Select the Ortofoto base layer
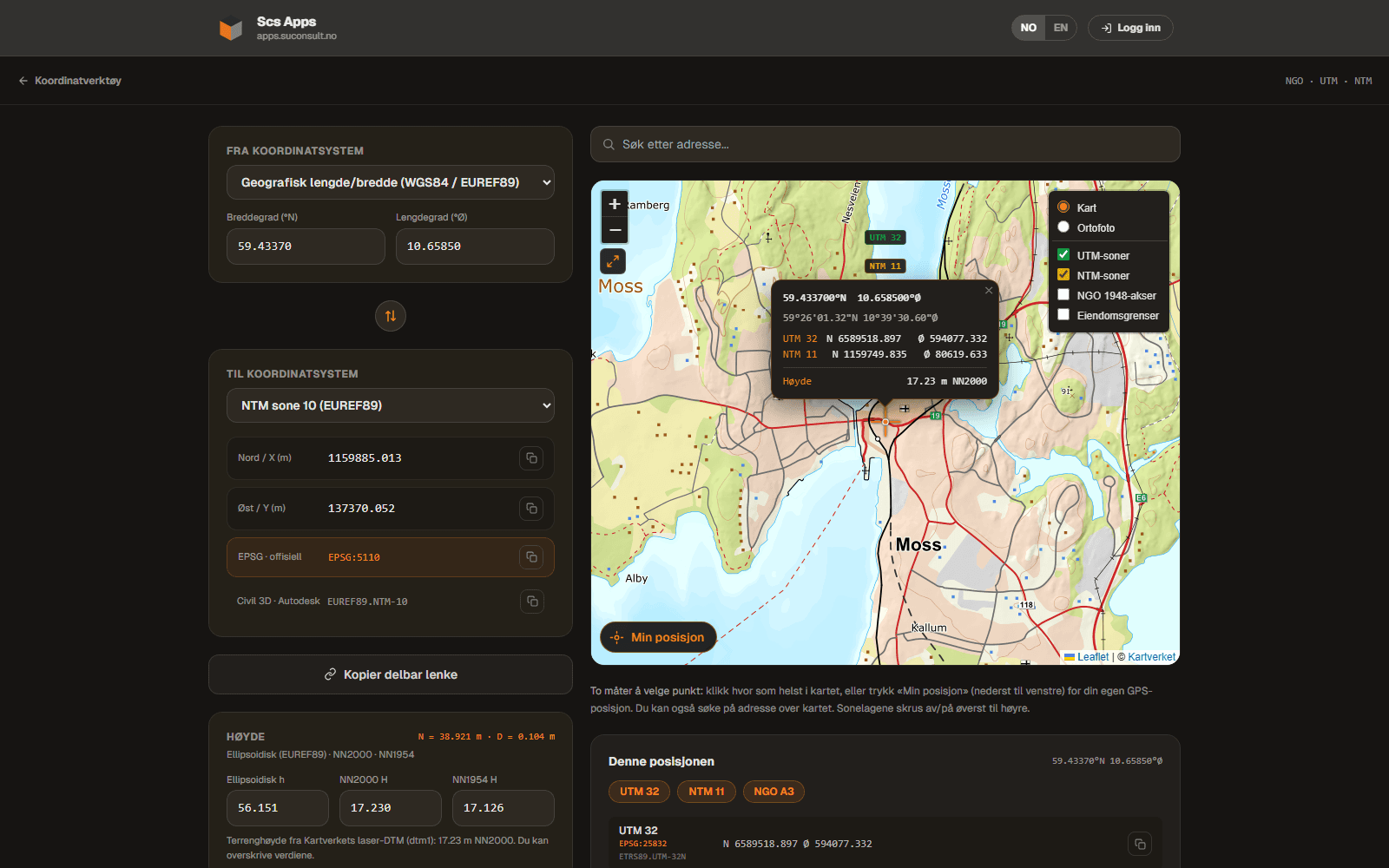This screenshot has width=1389, height=868. tap(1063, 227)
